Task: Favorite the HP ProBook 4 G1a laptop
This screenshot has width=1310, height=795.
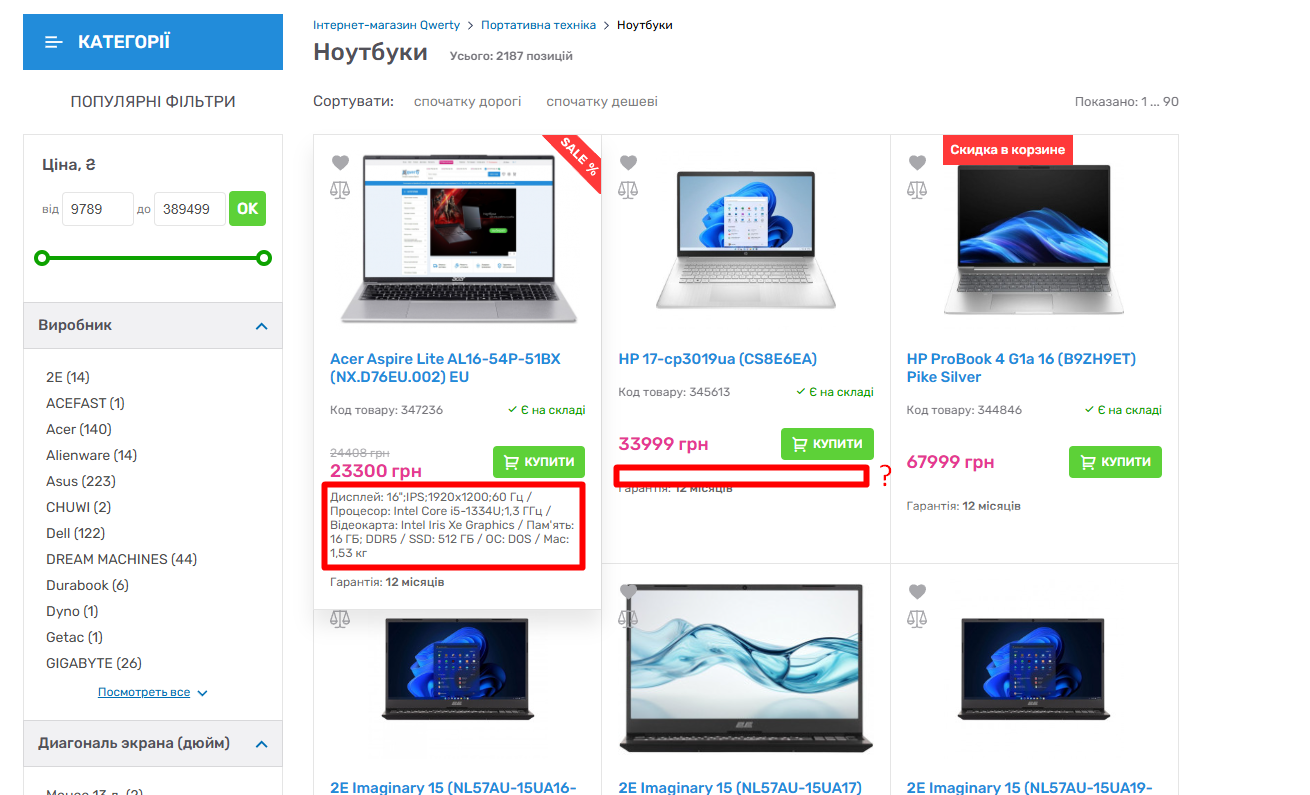Action: pyautogui.click(x=917, y=163)
